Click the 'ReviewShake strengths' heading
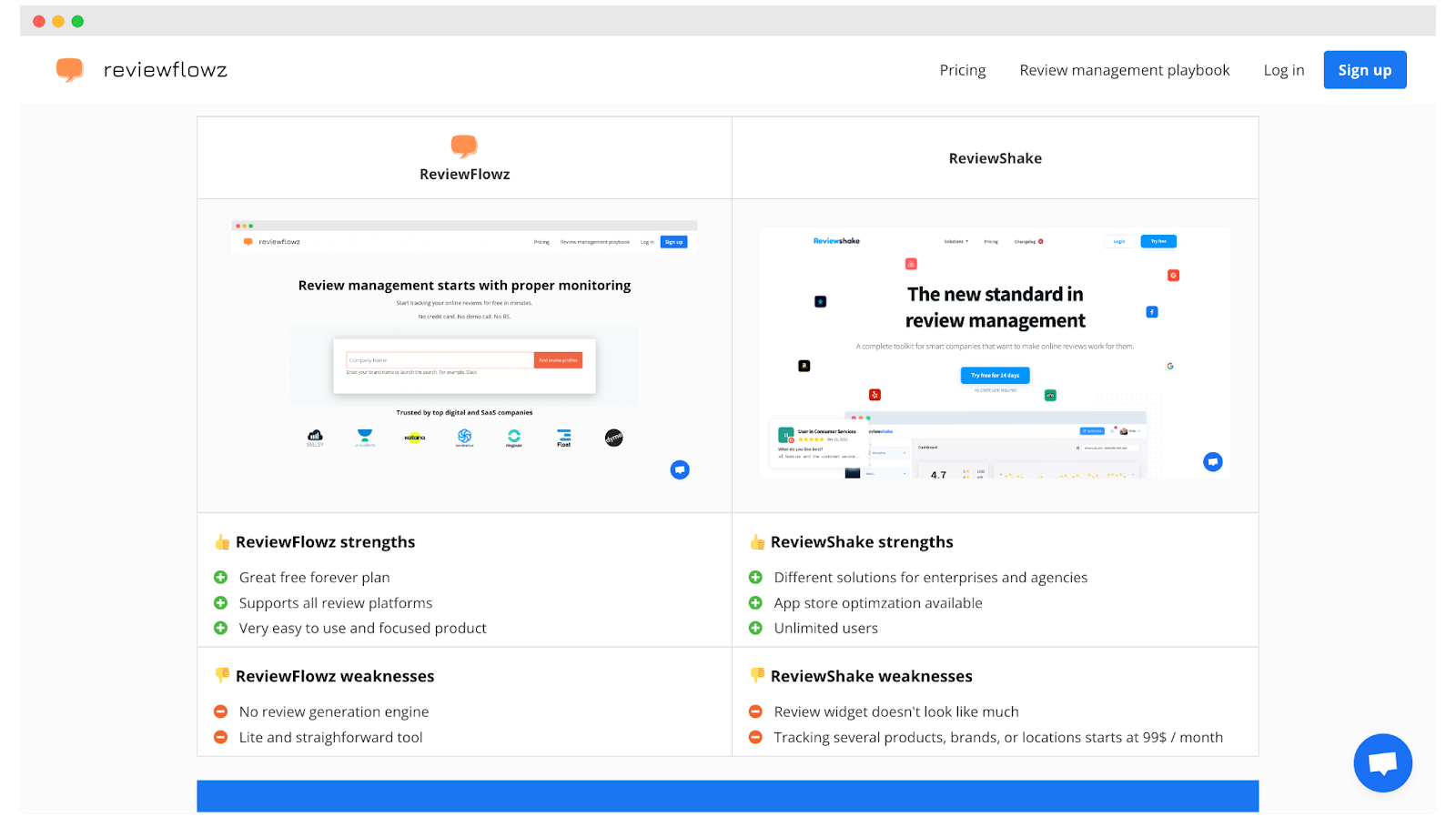The image size is (1456, 817). click(862, 542)
